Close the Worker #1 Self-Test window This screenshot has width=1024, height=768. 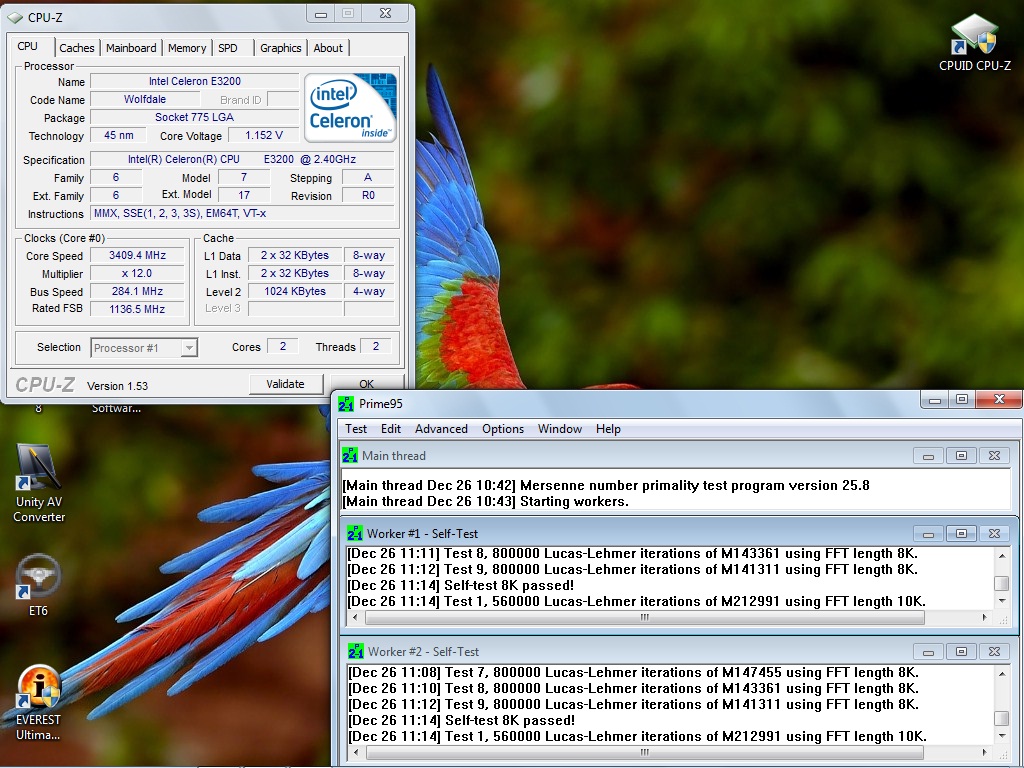[994, 534]
